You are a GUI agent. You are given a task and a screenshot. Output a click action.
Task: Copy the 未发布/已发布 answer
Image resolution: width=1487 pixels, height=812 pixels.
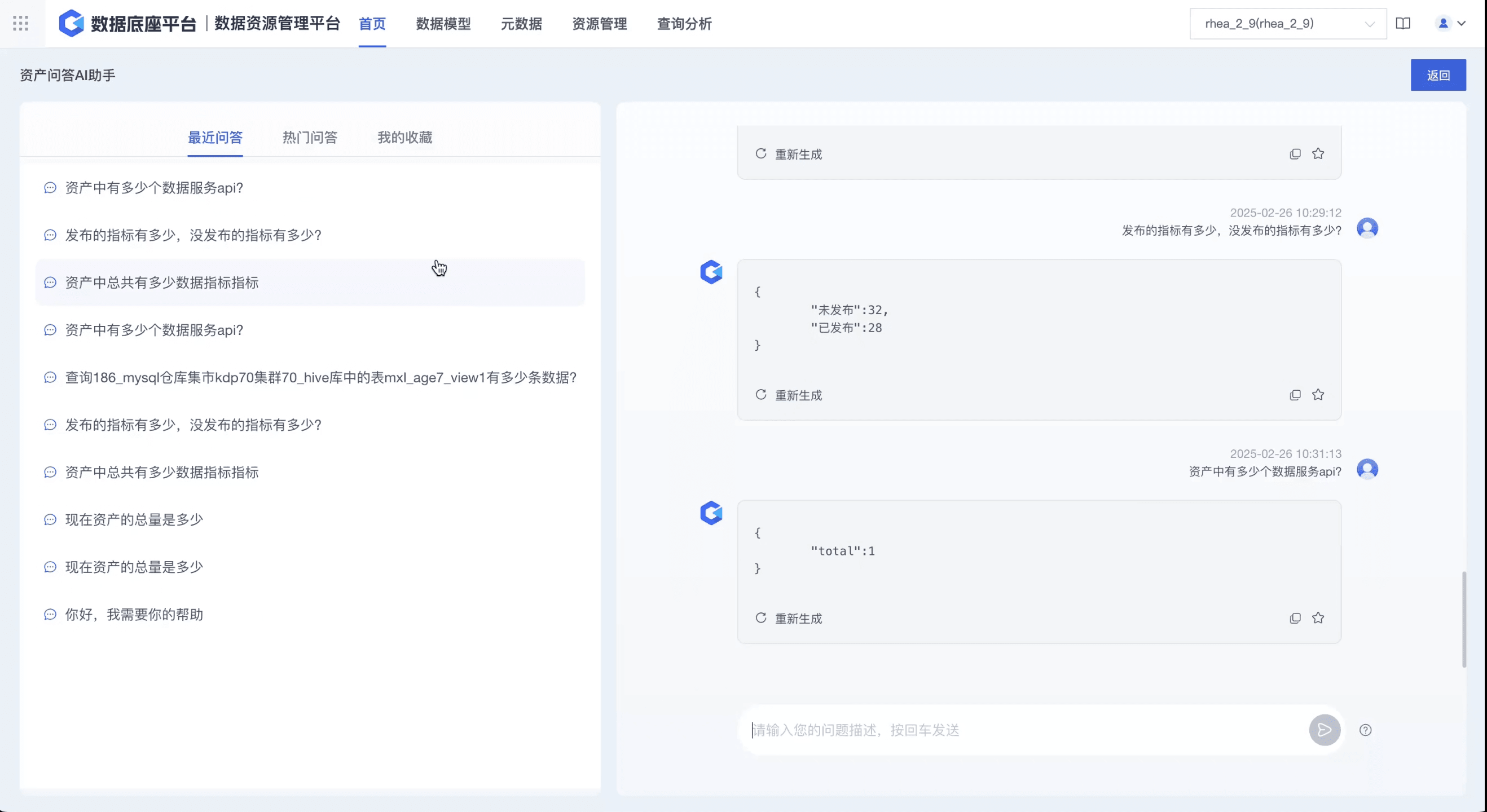[1295, 395]
